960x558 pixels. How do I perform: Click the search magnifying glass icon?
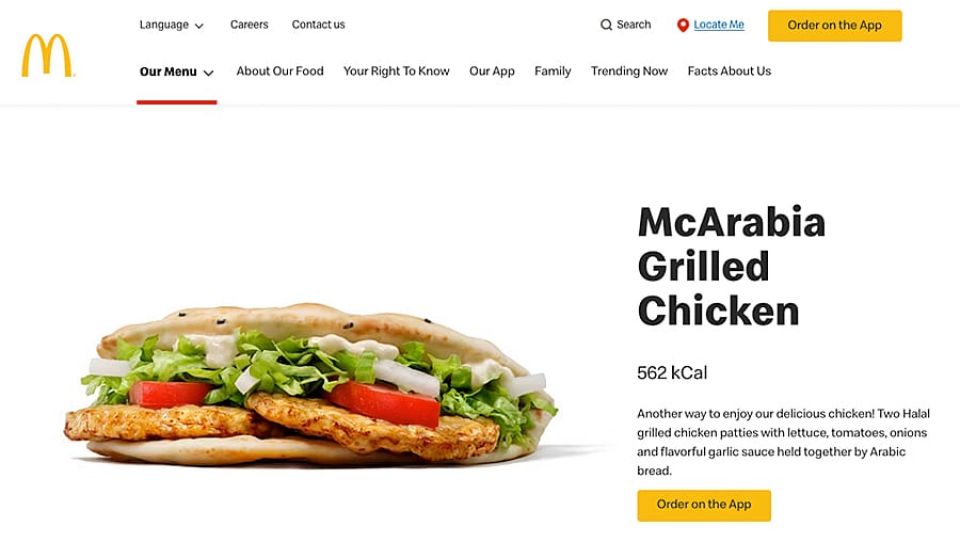606,25
